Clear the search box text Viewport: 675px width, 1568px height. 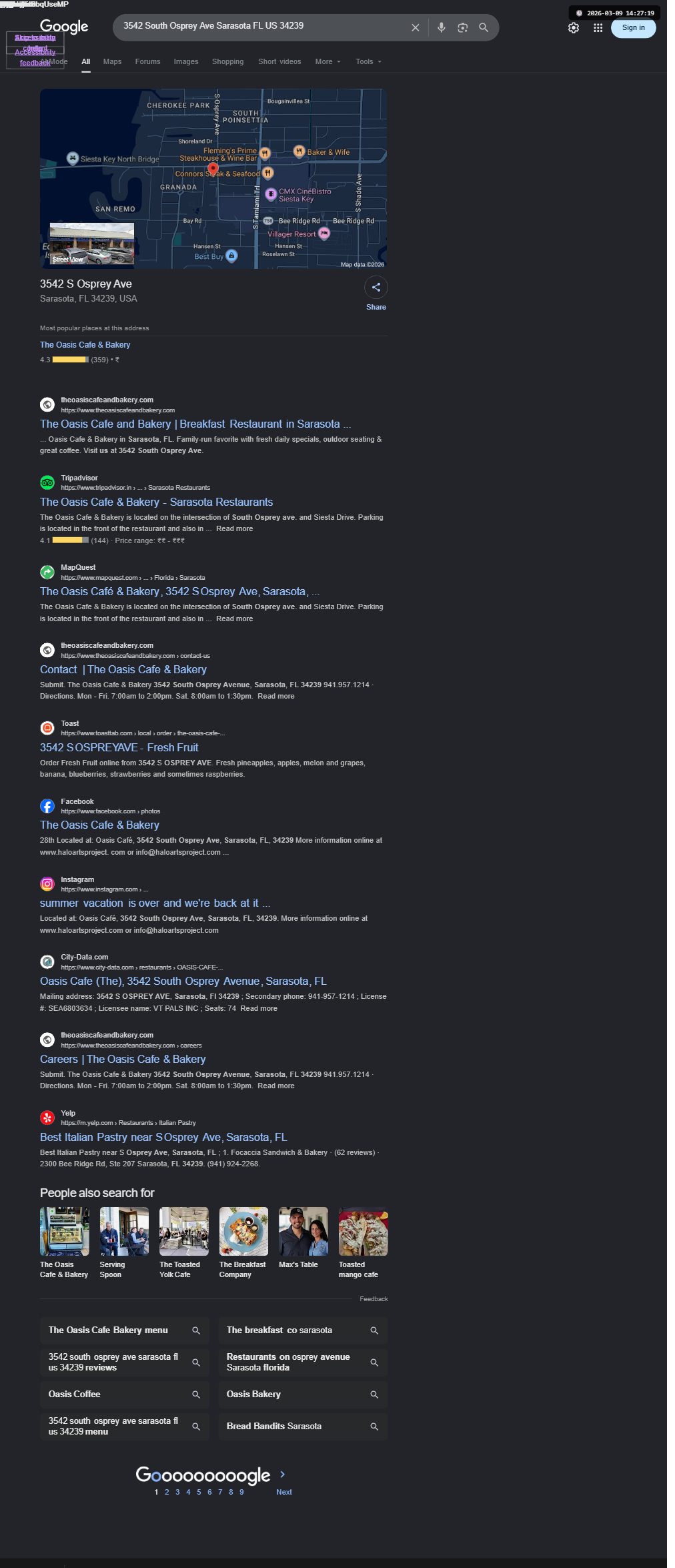pos(415,27)
